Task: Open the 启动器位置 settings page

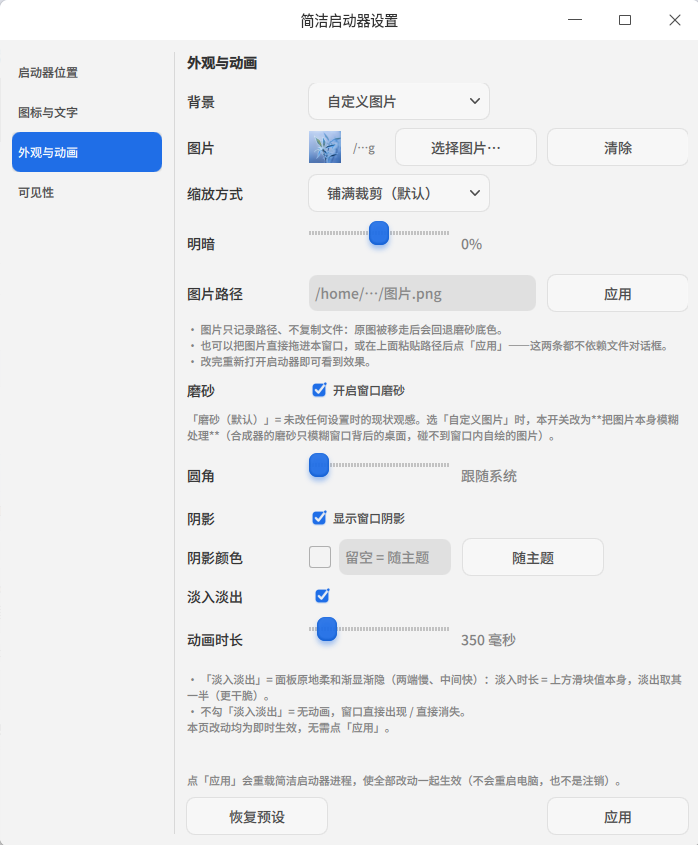Action: click(87, 72)
